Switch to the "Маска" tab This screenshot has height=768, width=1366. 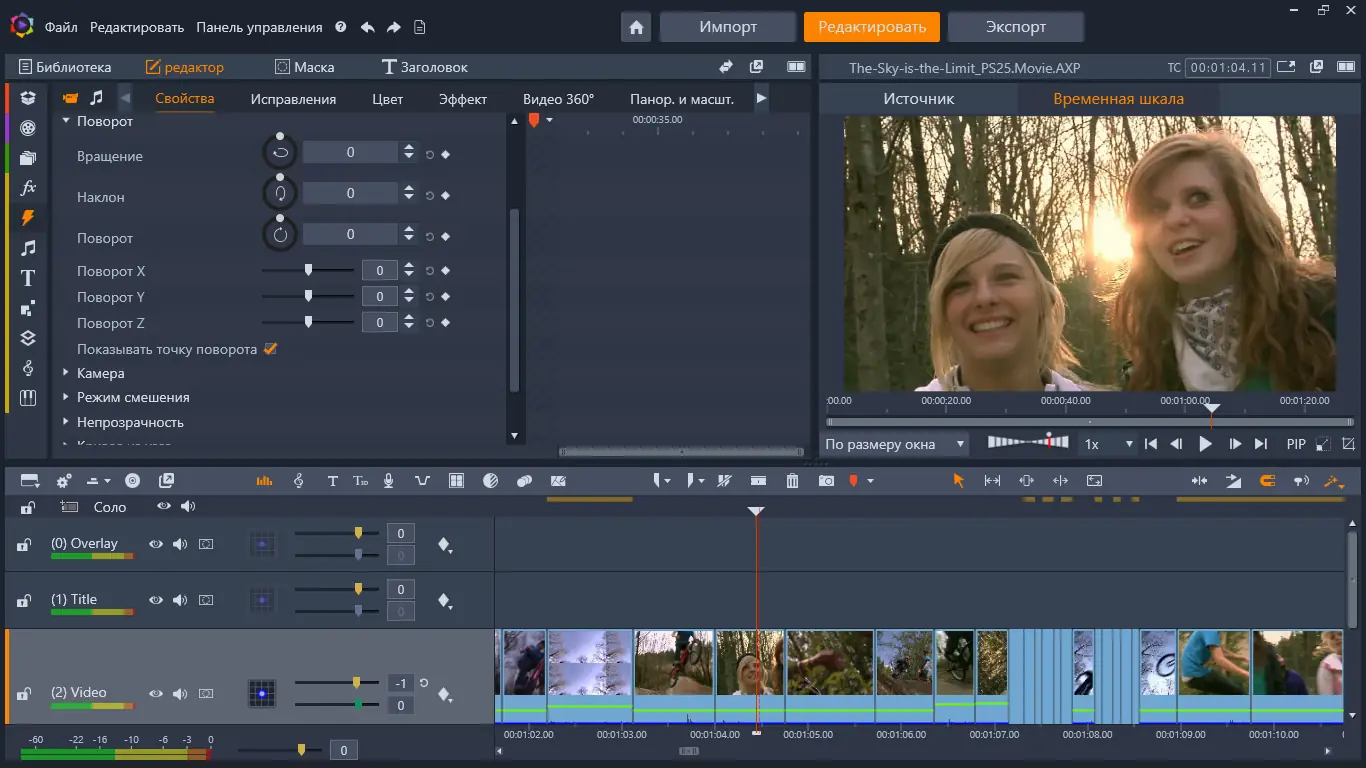pyautogui.click(x=304, y=67)
